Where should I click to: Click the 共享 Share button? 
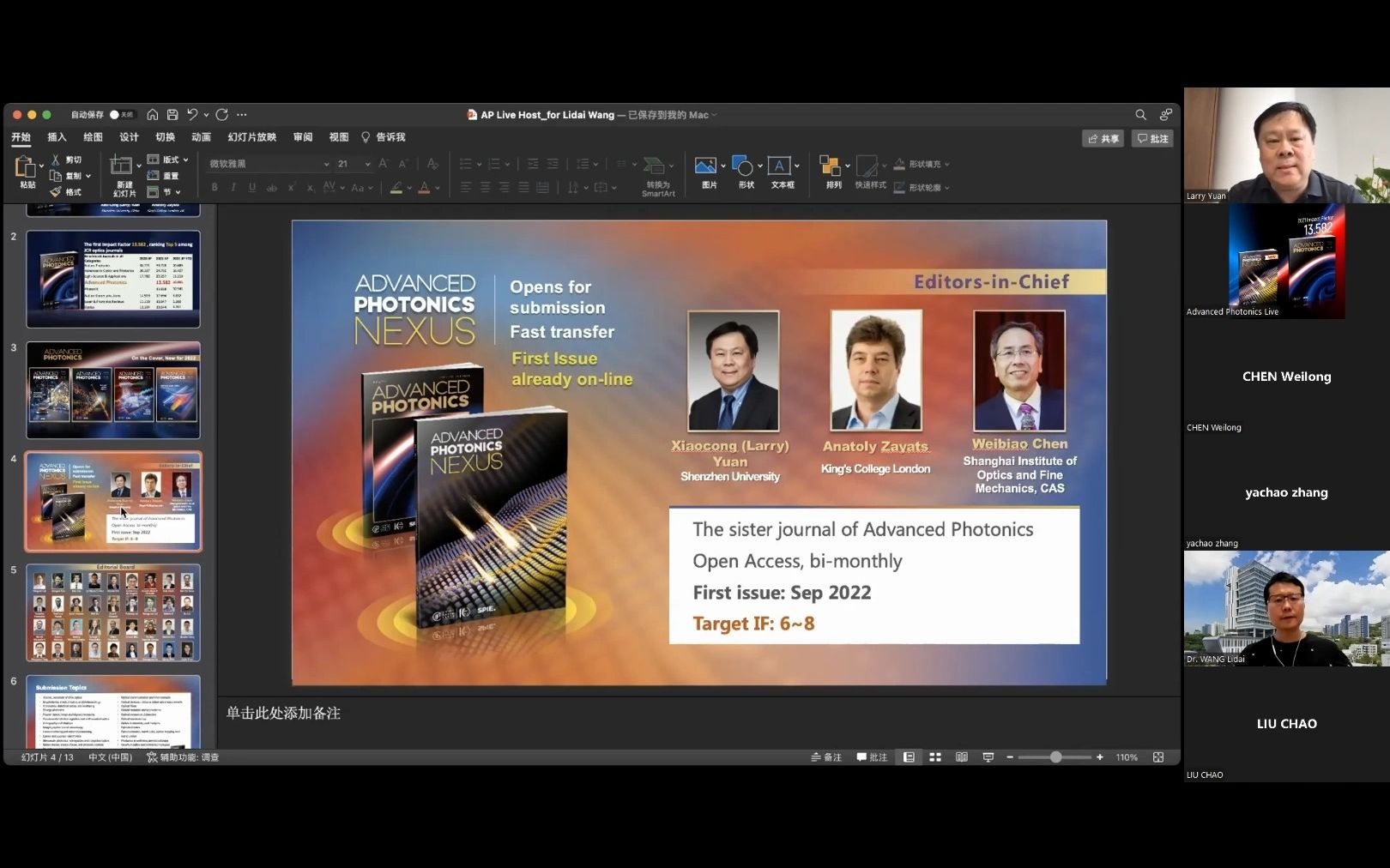pyautogui.click(x=1103, y=139)
